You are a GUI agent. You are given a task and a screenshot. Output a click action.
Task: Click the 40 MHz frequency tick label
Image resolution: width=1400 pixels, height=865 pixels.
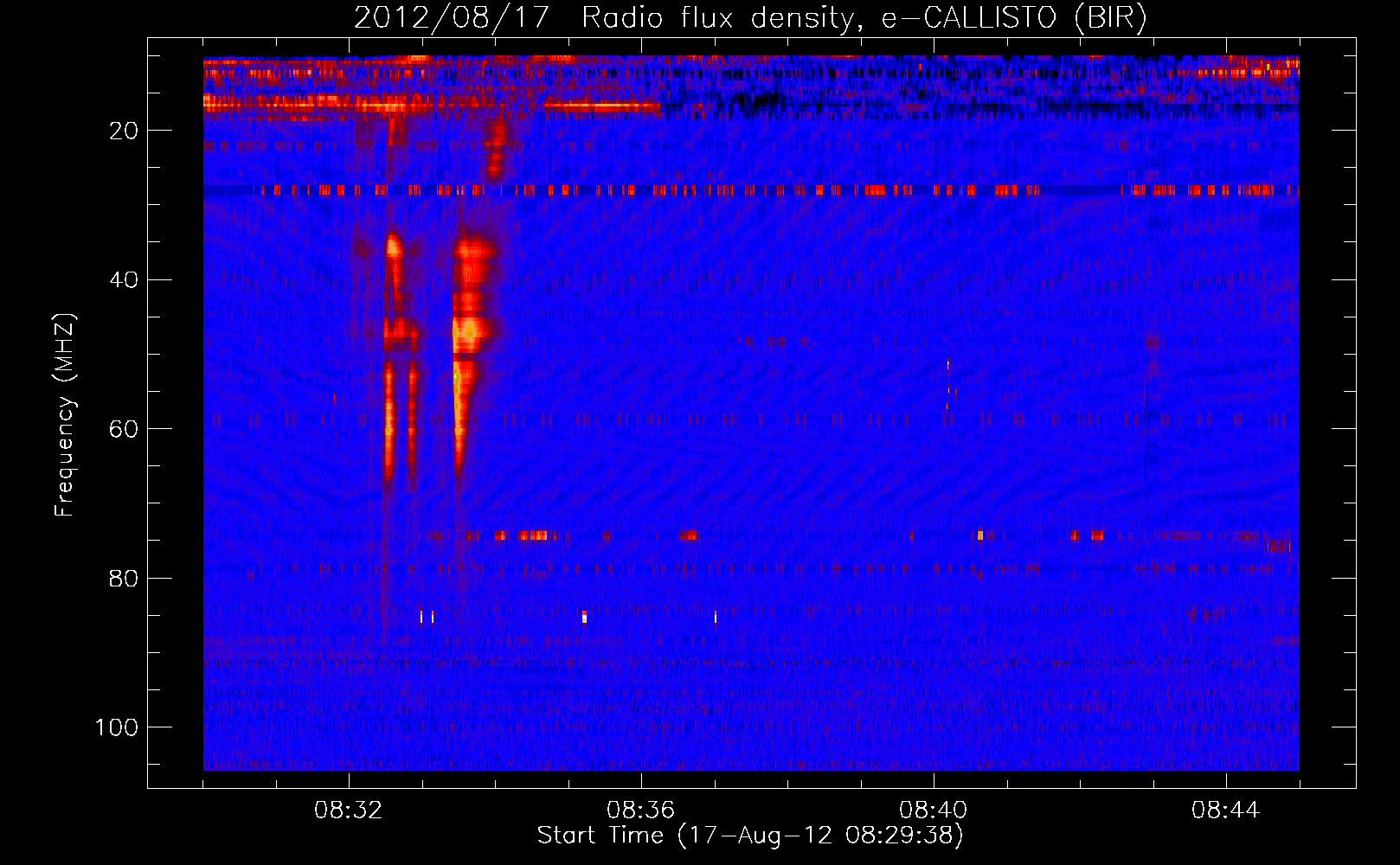tap(124, 280)
